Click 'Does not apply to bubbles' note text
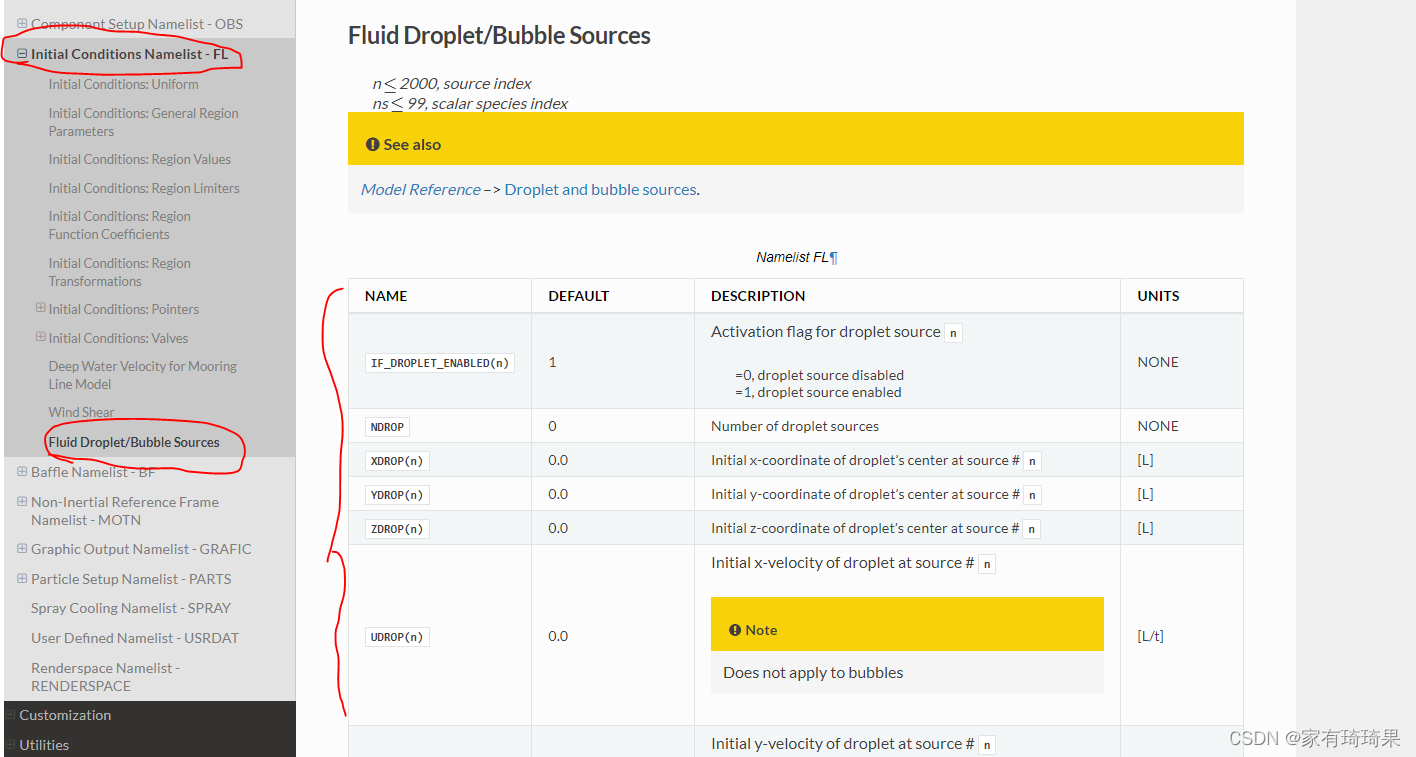The width and height of the screenshot is (1416, 757). click(813, 672)
